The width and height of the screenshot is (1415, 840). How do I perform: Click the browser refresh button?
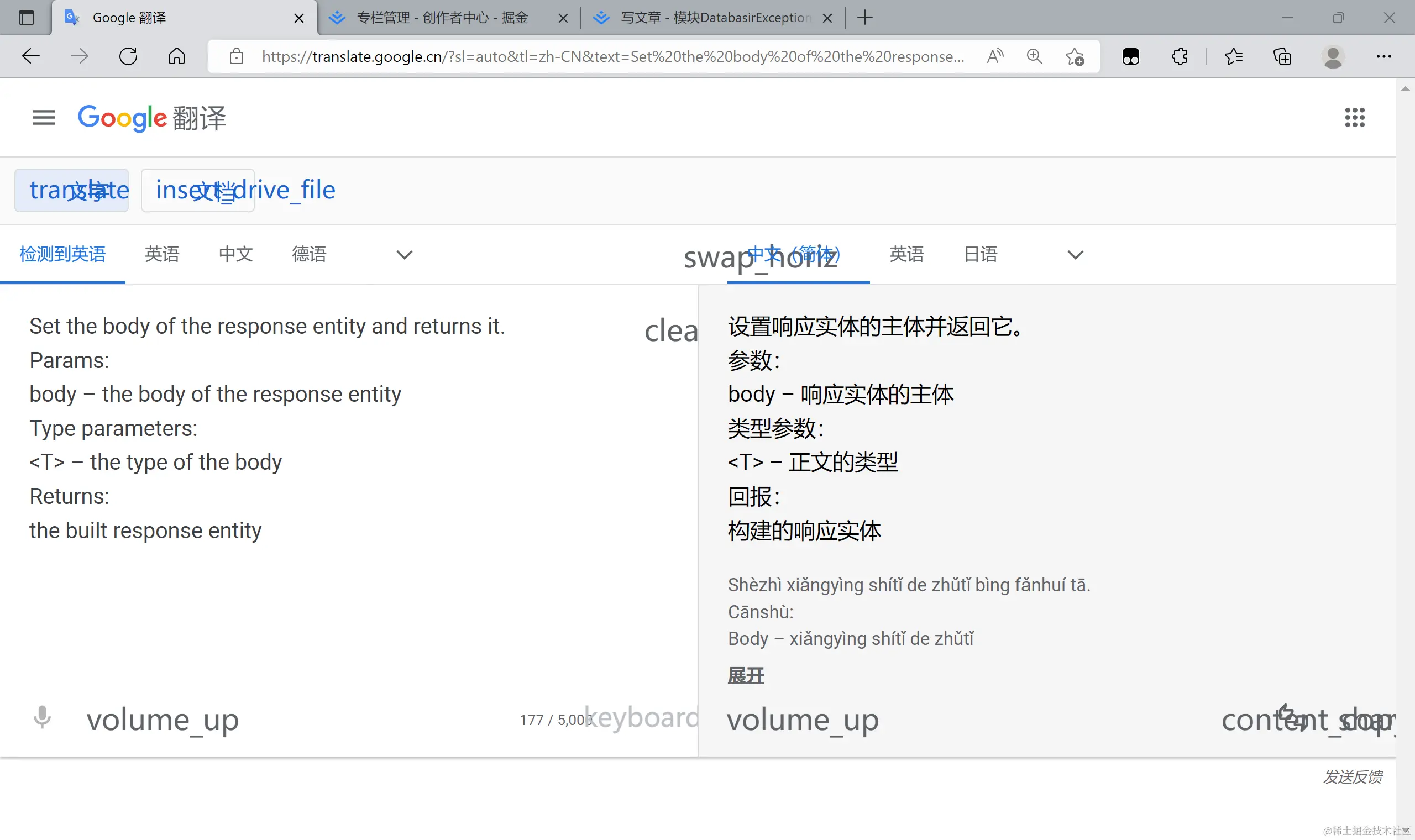128,56
